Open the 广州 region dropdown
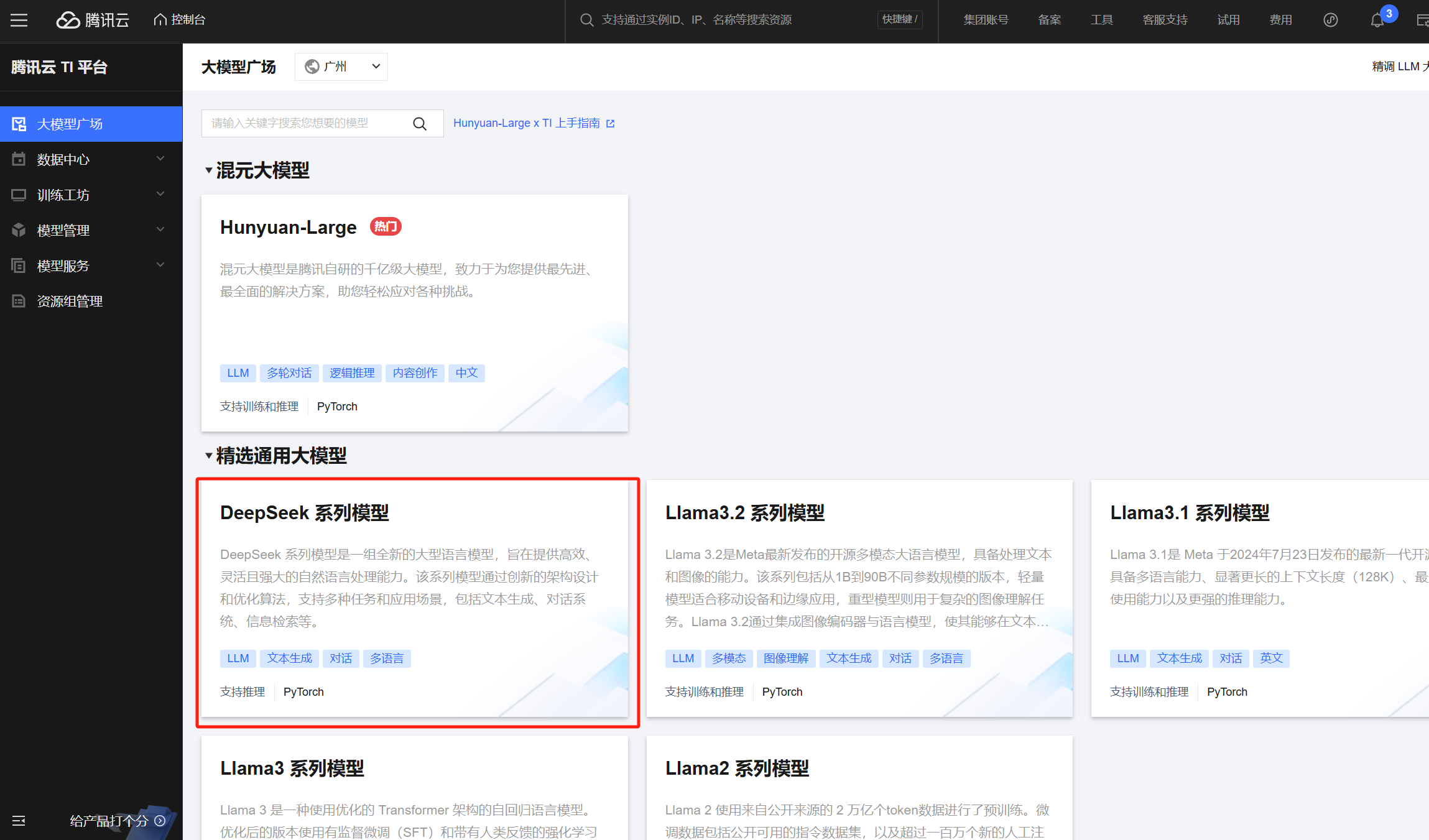The height and width of the screenshot is (840, 1429). [341, 67]
